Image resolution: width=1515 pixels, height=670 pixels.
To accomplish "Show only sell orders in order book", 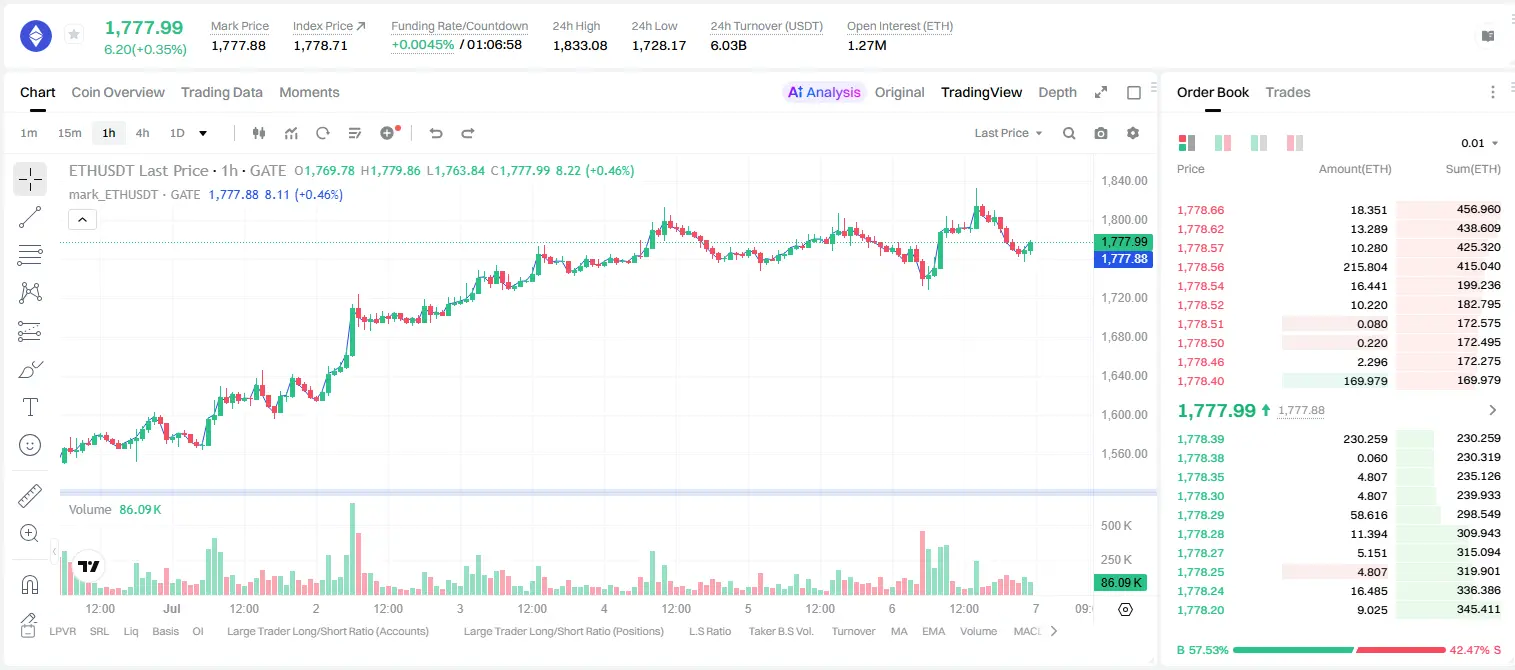I will [x=1295, y=143].
